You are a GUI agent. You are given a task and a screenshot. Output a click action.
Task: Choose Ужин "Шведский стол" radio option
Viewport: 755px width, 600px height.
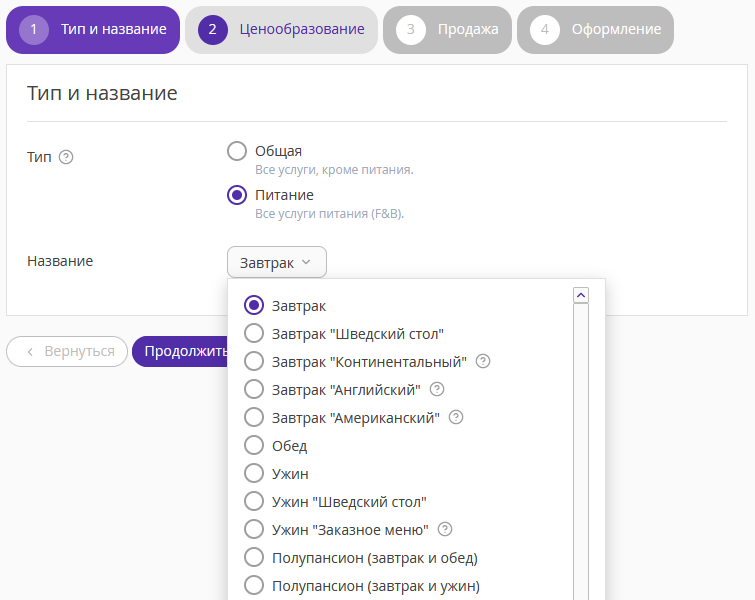(x=254, y=501)
